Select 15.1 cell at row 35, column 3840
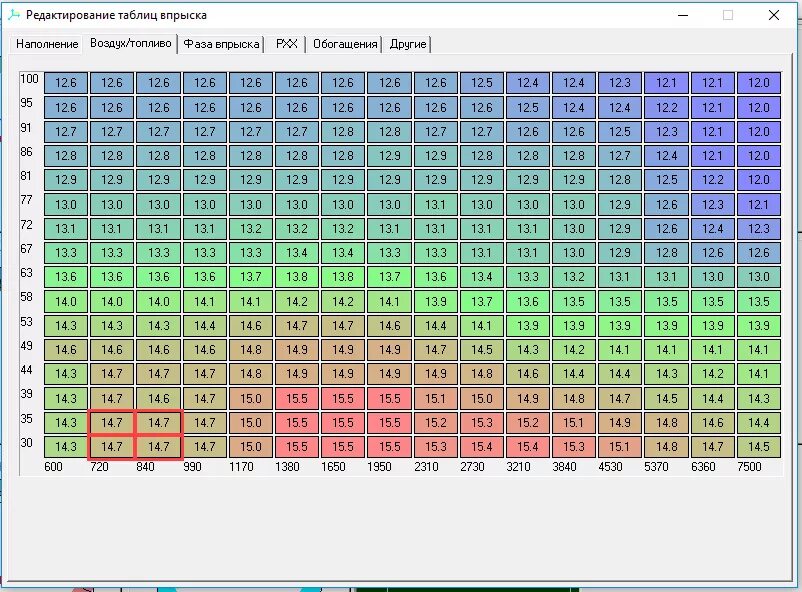Viewport: 802px width, 592px height. (x=574, y=423)
